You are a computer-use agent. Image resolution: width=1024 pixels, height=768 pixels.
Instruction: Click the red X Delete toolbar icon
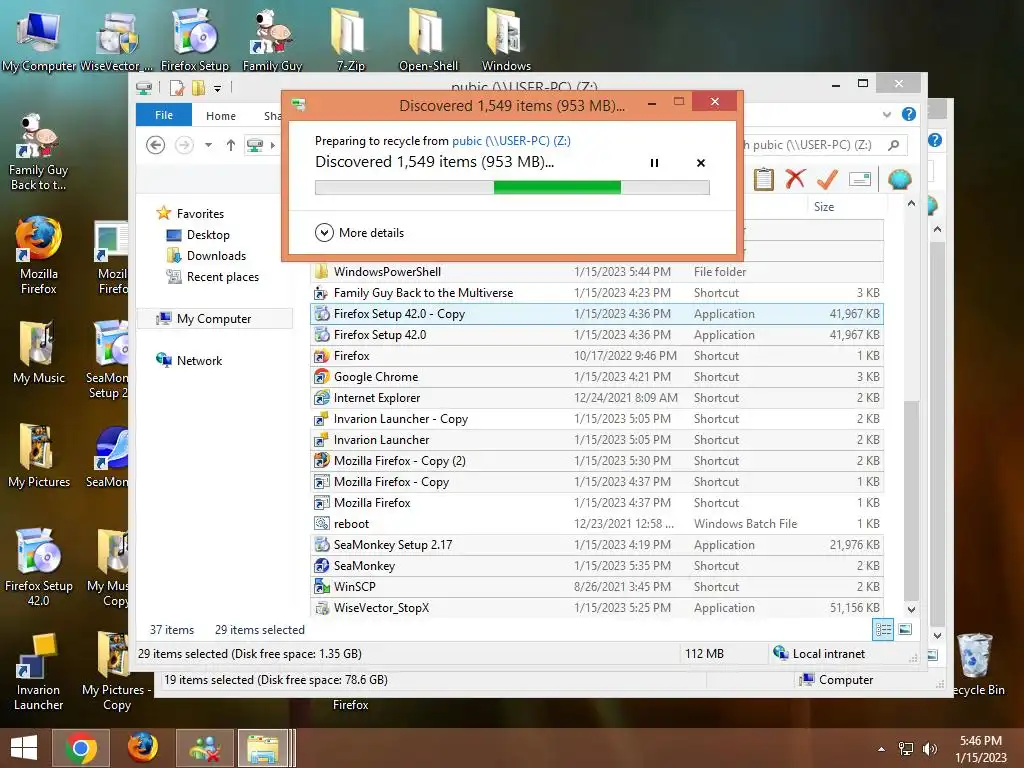coord(795,179)
